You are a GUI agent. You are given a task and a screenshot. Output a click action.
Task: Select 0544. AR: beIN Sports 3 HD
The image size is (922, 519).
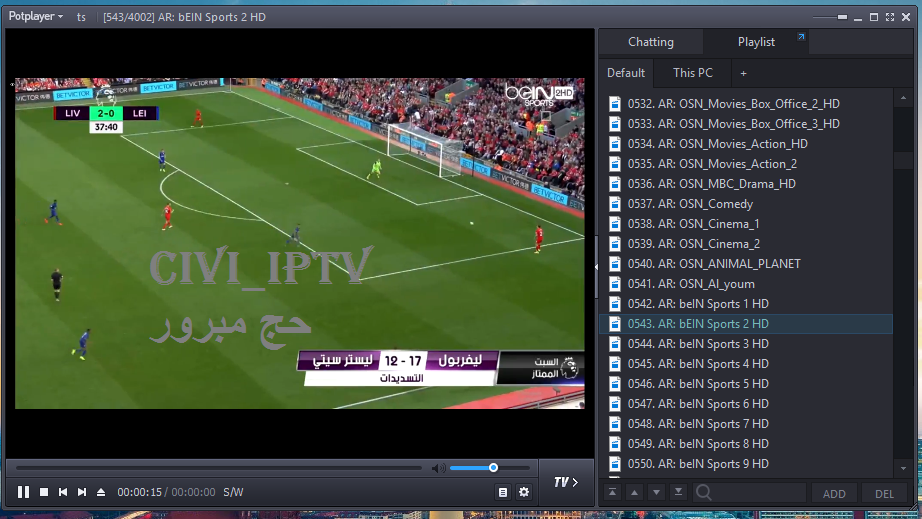coord(698,344)
